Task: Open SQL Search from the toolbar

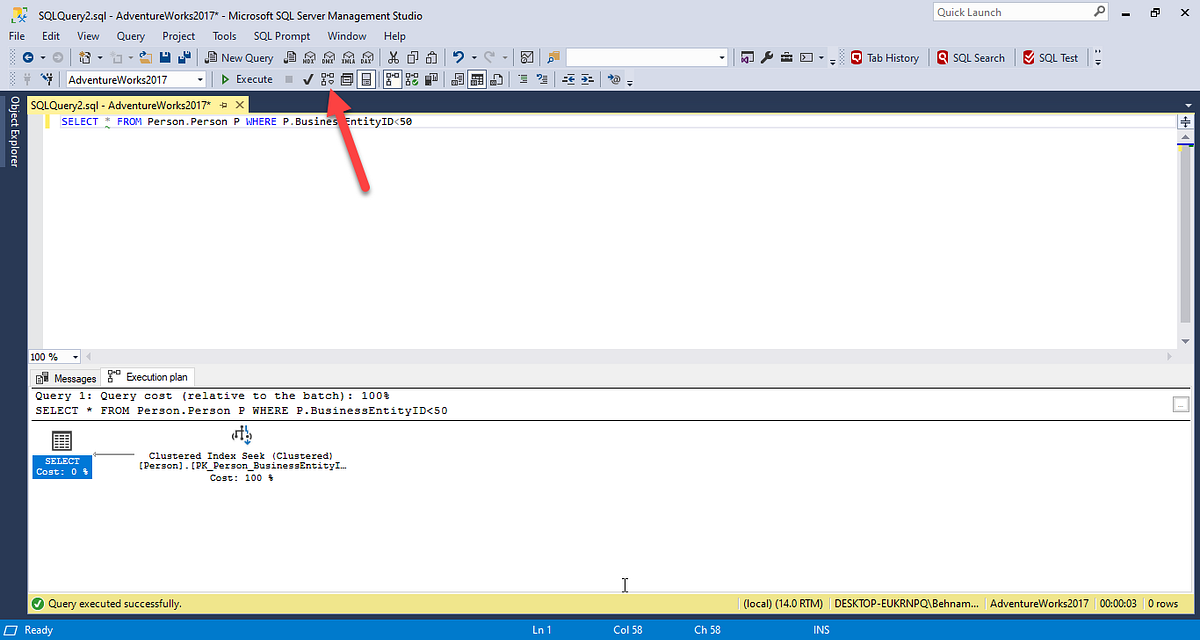Action: 971,57
